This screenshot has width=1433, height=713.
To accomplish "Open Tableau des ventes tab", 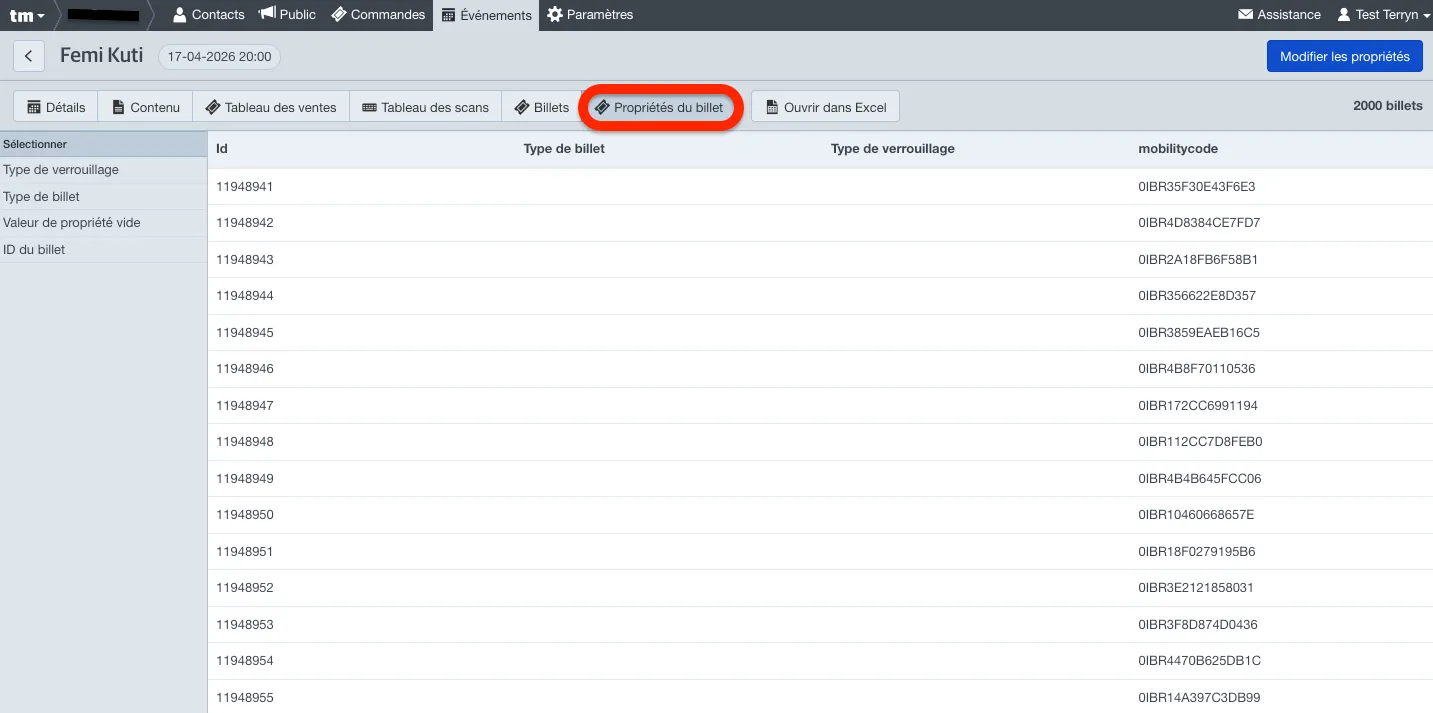I will pos(271,107).
